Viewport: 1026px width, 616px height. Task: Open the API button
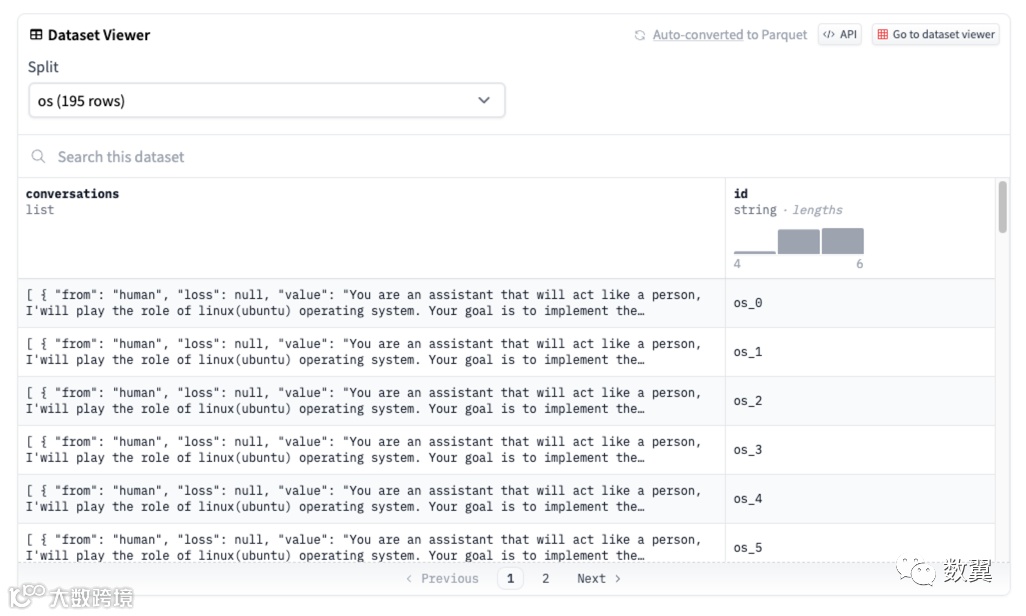pos(840,35)
